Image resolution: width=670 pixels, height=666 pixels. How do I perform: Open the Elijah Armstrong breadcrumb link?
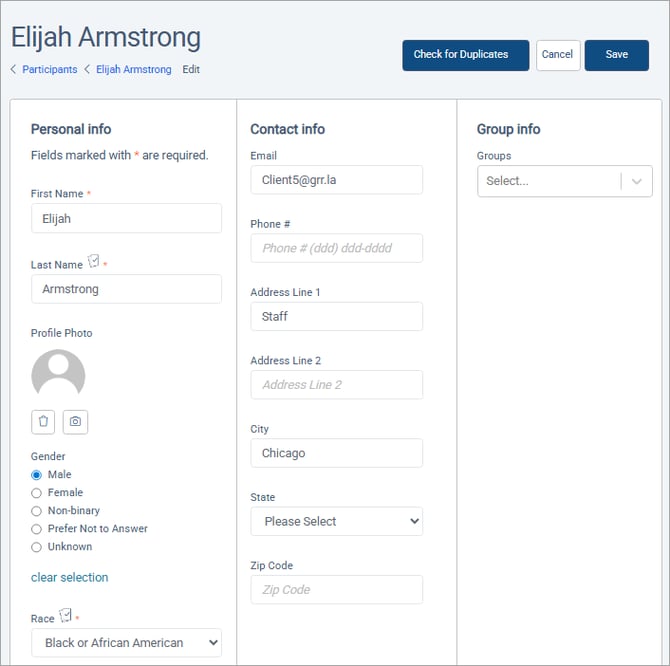(x=133, y=70)
